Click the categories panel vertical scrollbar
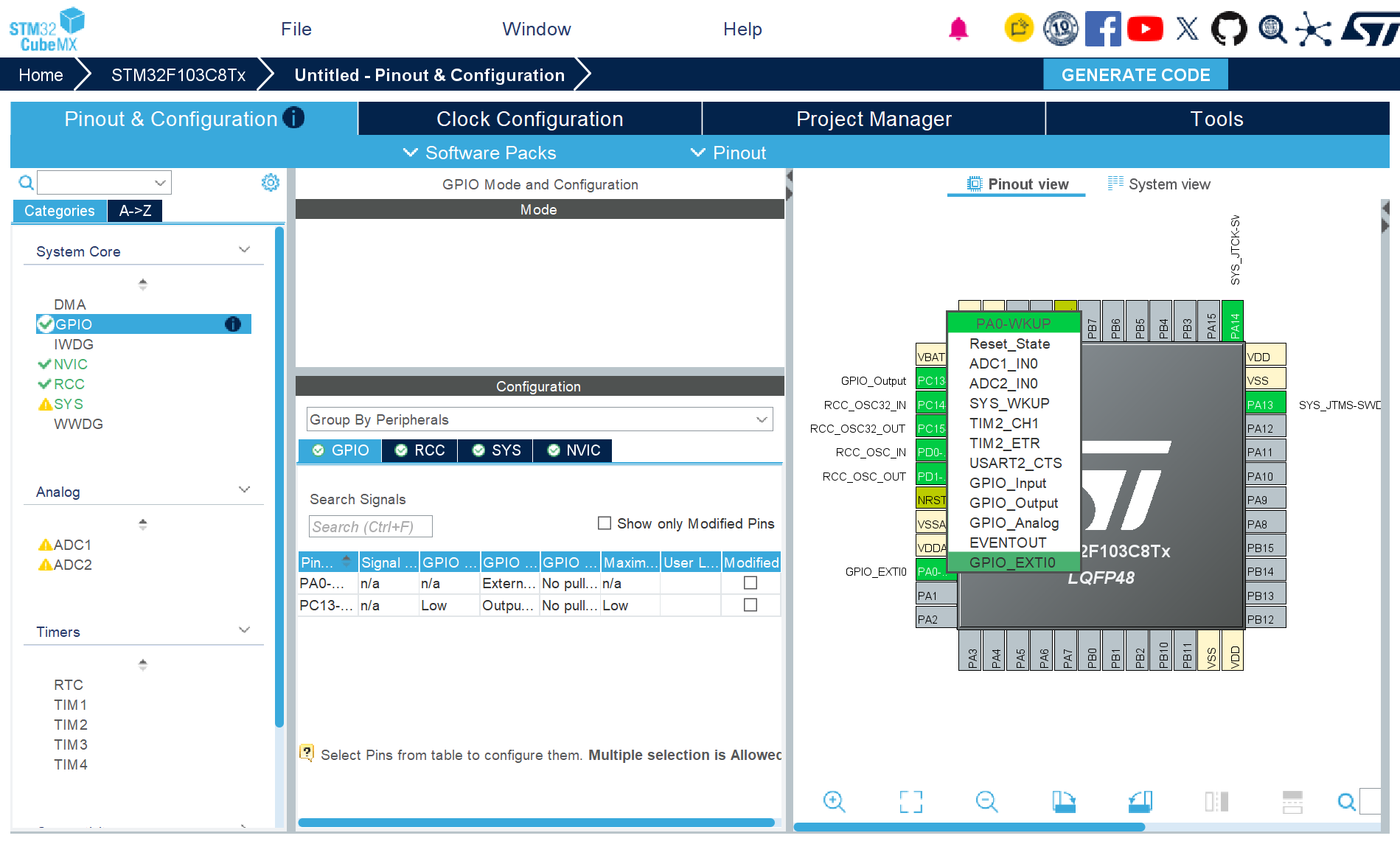1400x844 pixels. coord(279,477)
